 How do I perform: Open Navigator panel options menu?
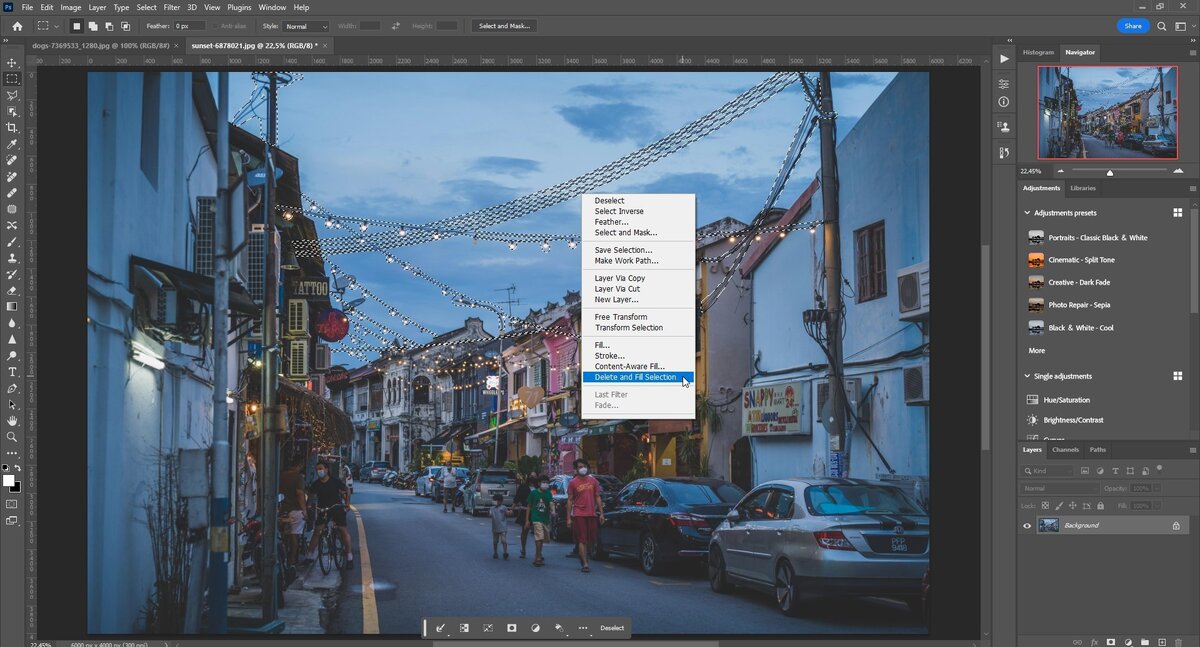coord(1192,52)
